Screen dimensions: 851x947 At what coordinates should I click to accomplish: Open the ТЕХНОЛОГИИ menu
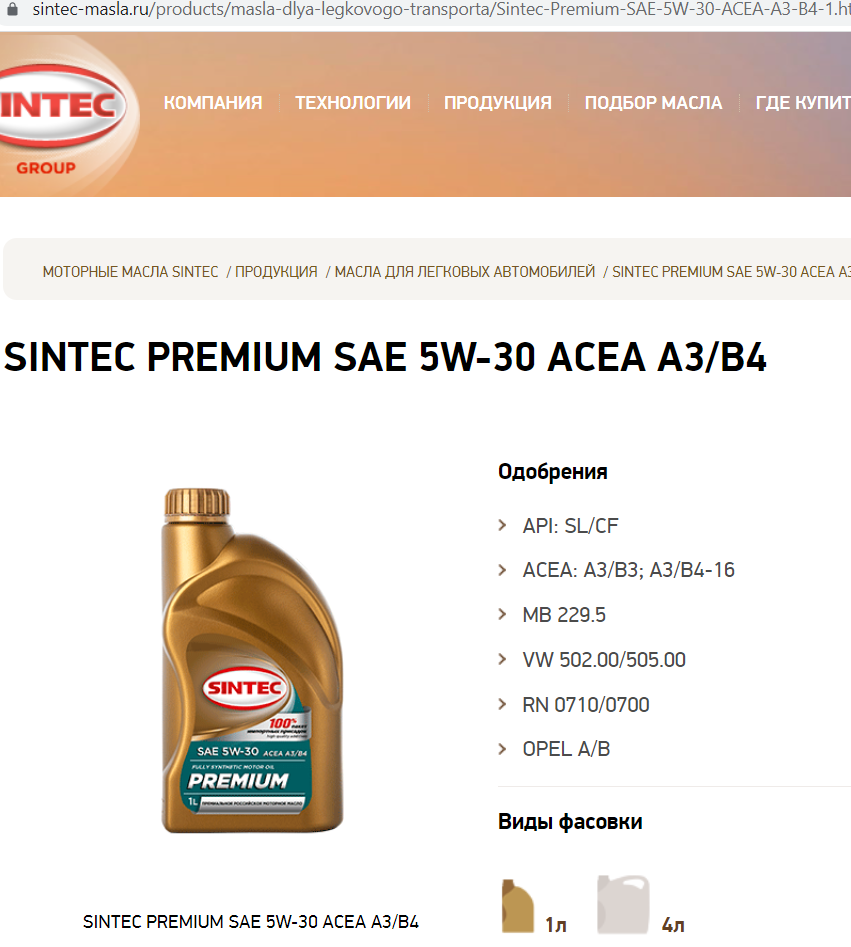point(353,103)
